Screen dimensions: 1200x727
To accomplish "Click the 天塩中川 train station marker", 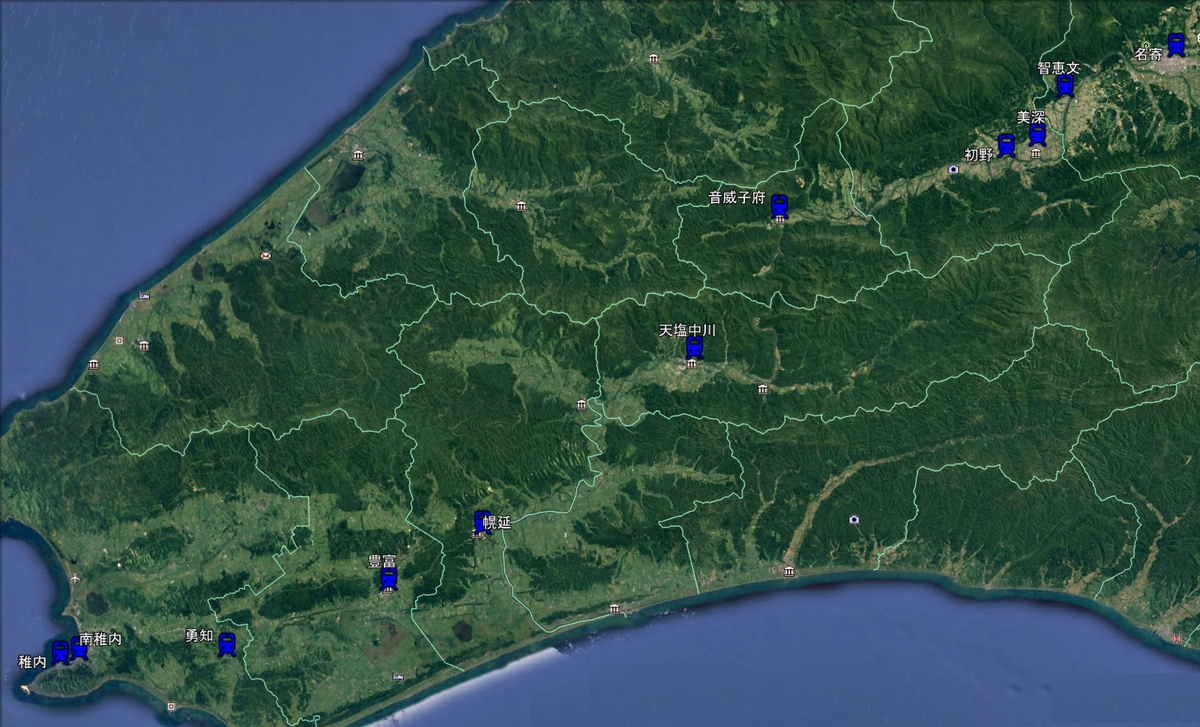I will click(695, 348).
